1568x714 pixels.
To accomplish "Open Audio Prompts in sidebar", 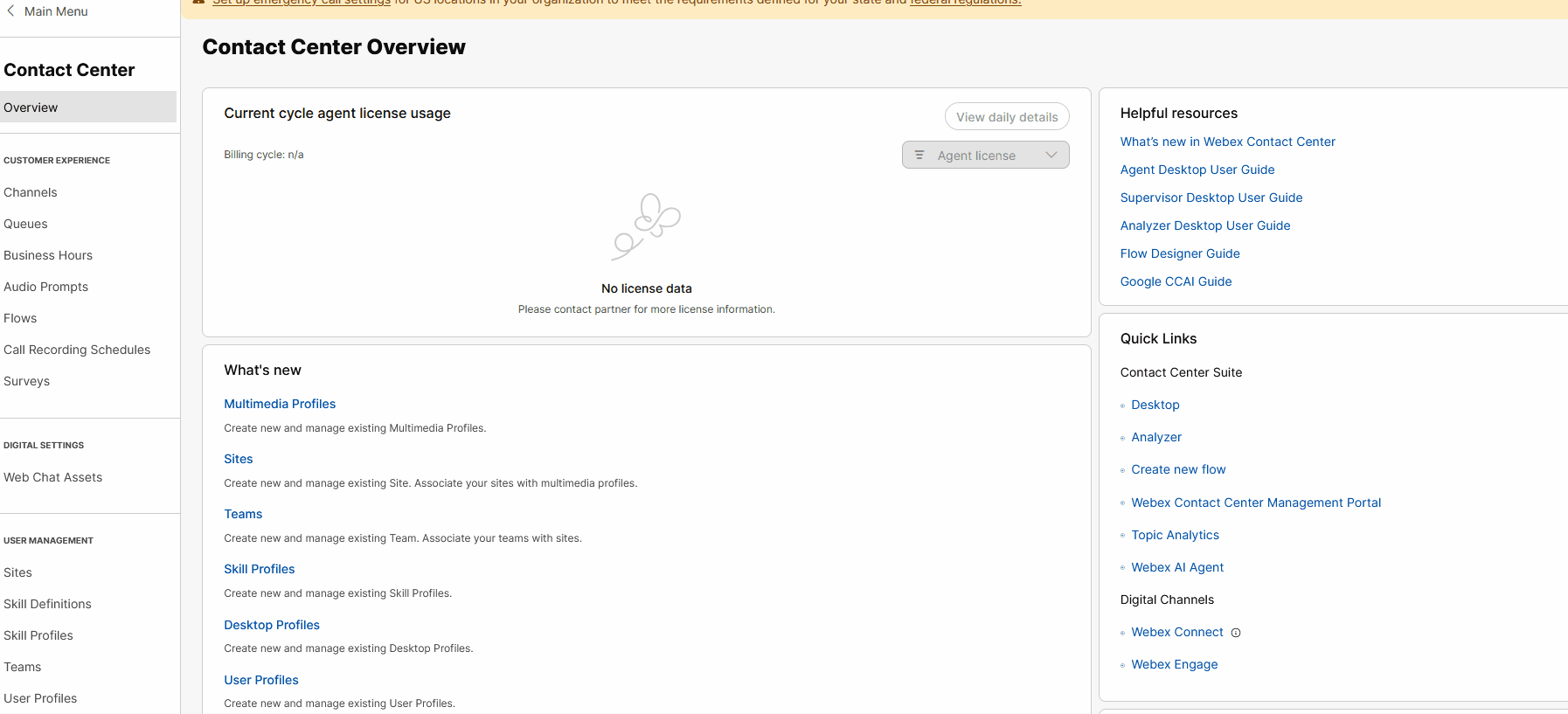I will pos(46,287).
